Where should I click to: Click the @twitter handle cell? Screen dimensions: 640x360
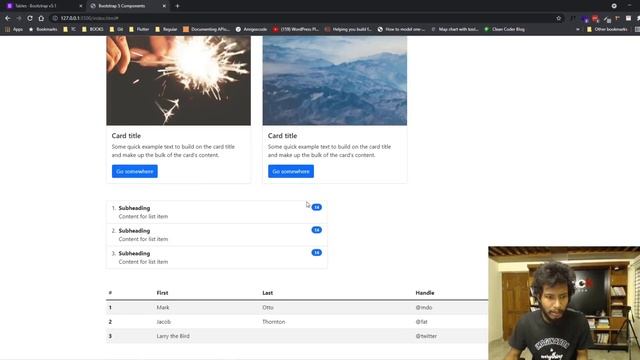(426, 336)
